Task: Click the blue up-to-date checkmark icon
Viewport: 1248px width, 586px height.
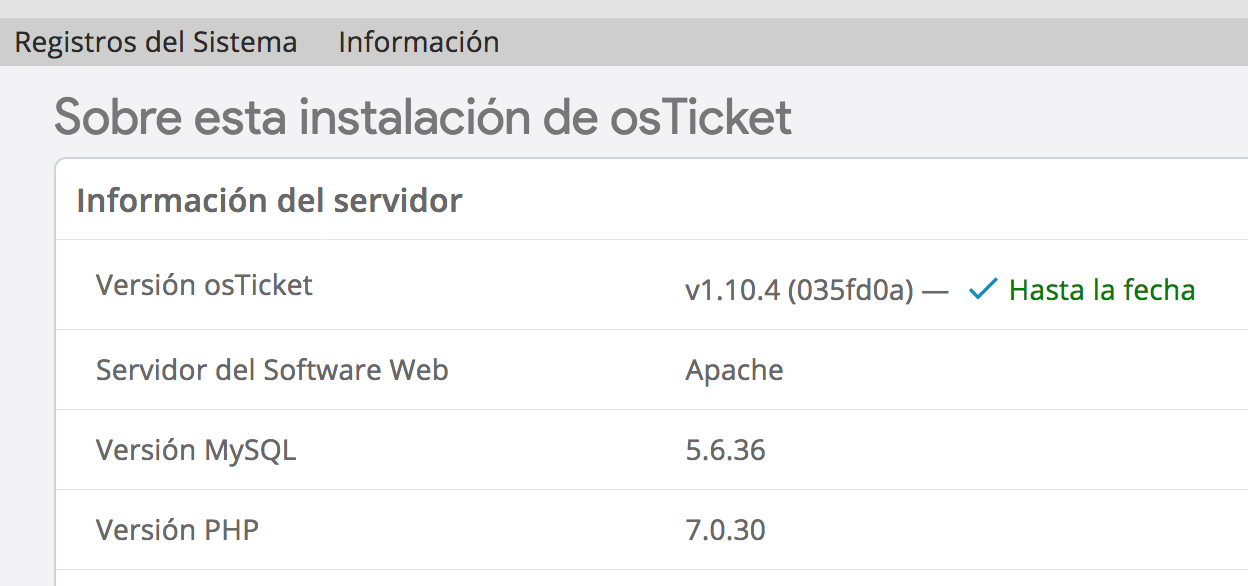Action: click(983, 290)
